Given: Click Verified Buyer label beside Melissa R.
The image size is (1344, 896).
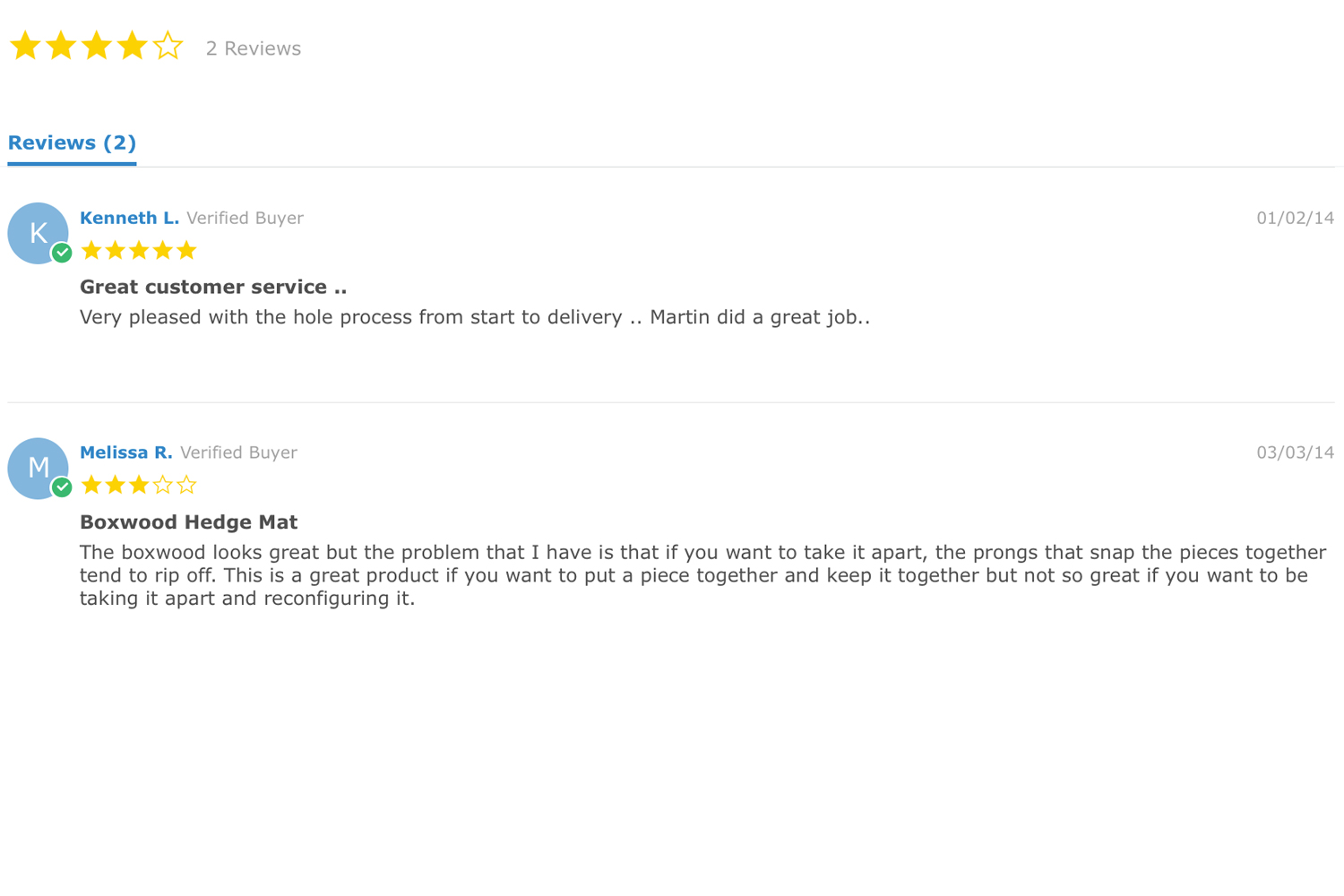Looking at the screenshot, I should (x=238, y=452).
